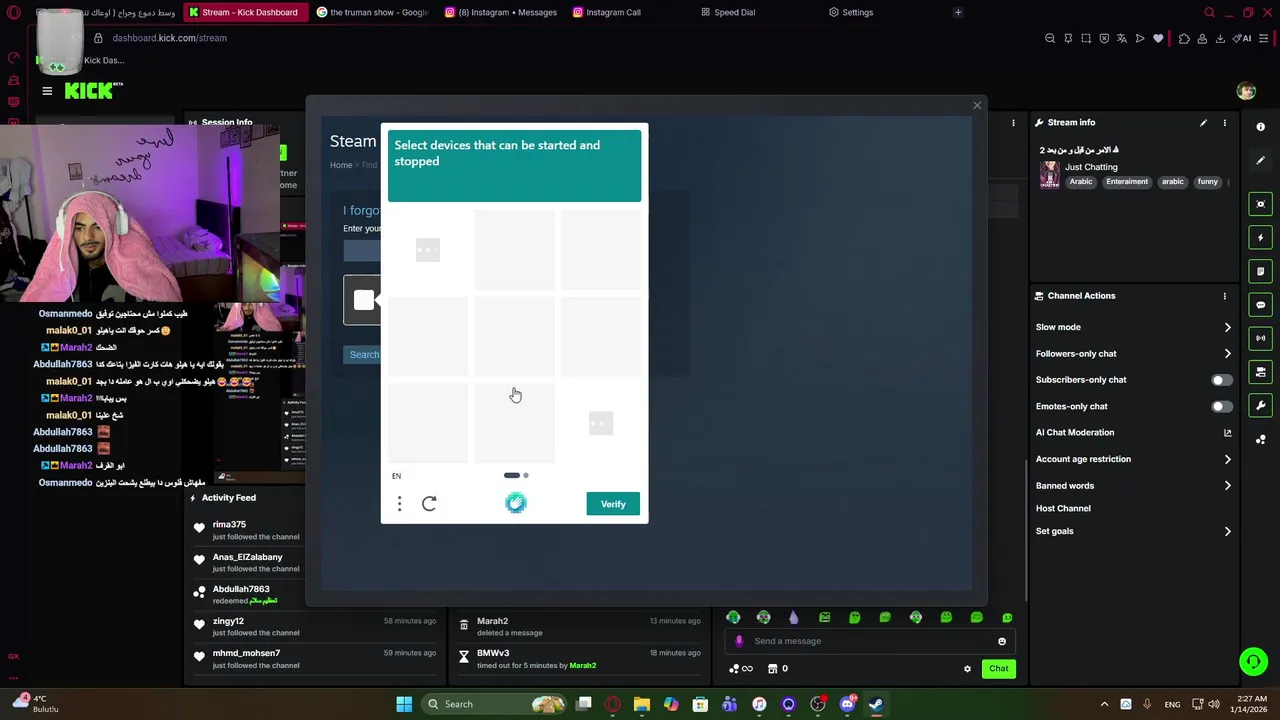Open captcha options three-dot menu
The image size is (1280, 720).
[399, 504]
